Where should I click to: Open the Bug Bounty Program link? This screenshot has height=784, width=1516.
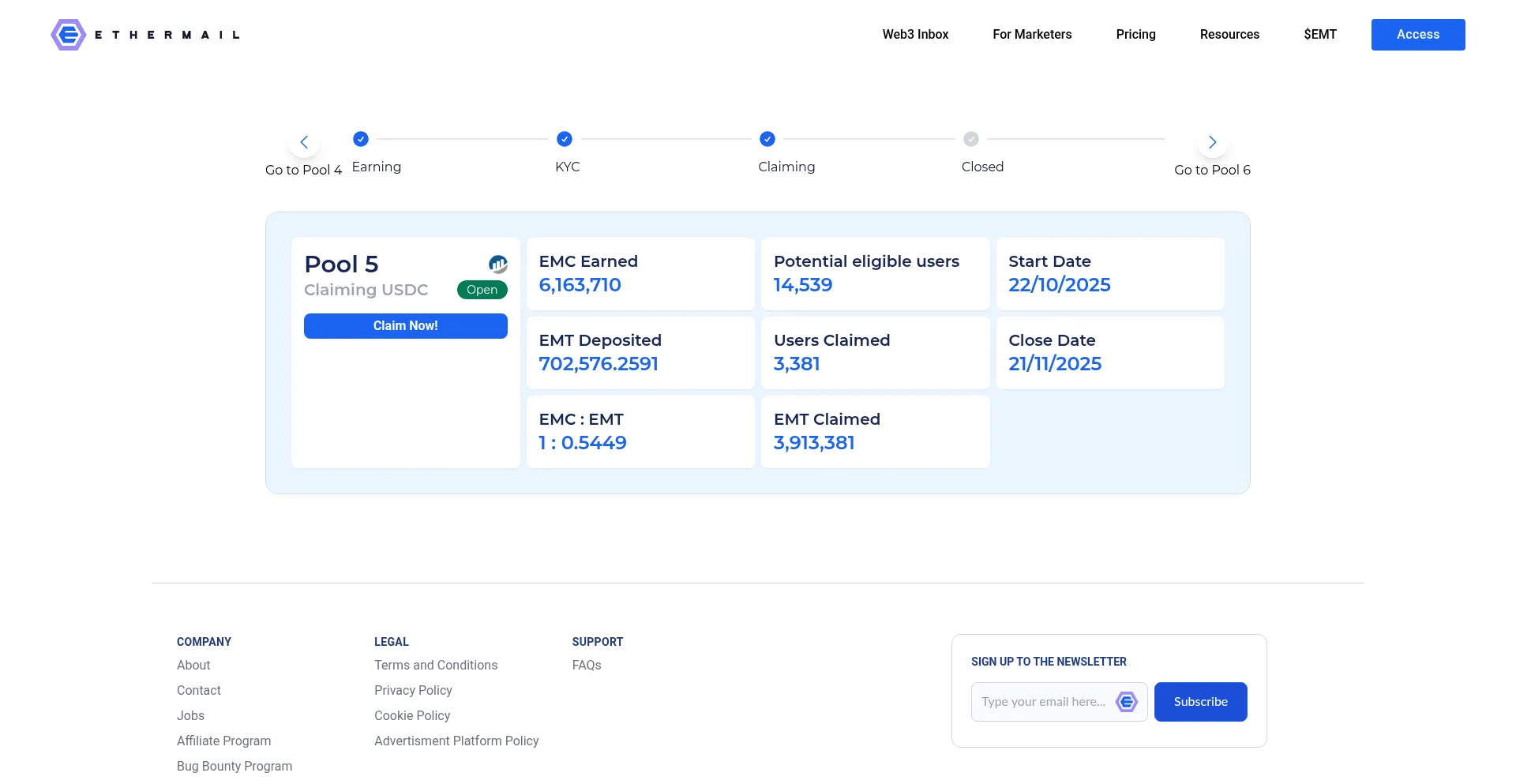tap(235, 767)
